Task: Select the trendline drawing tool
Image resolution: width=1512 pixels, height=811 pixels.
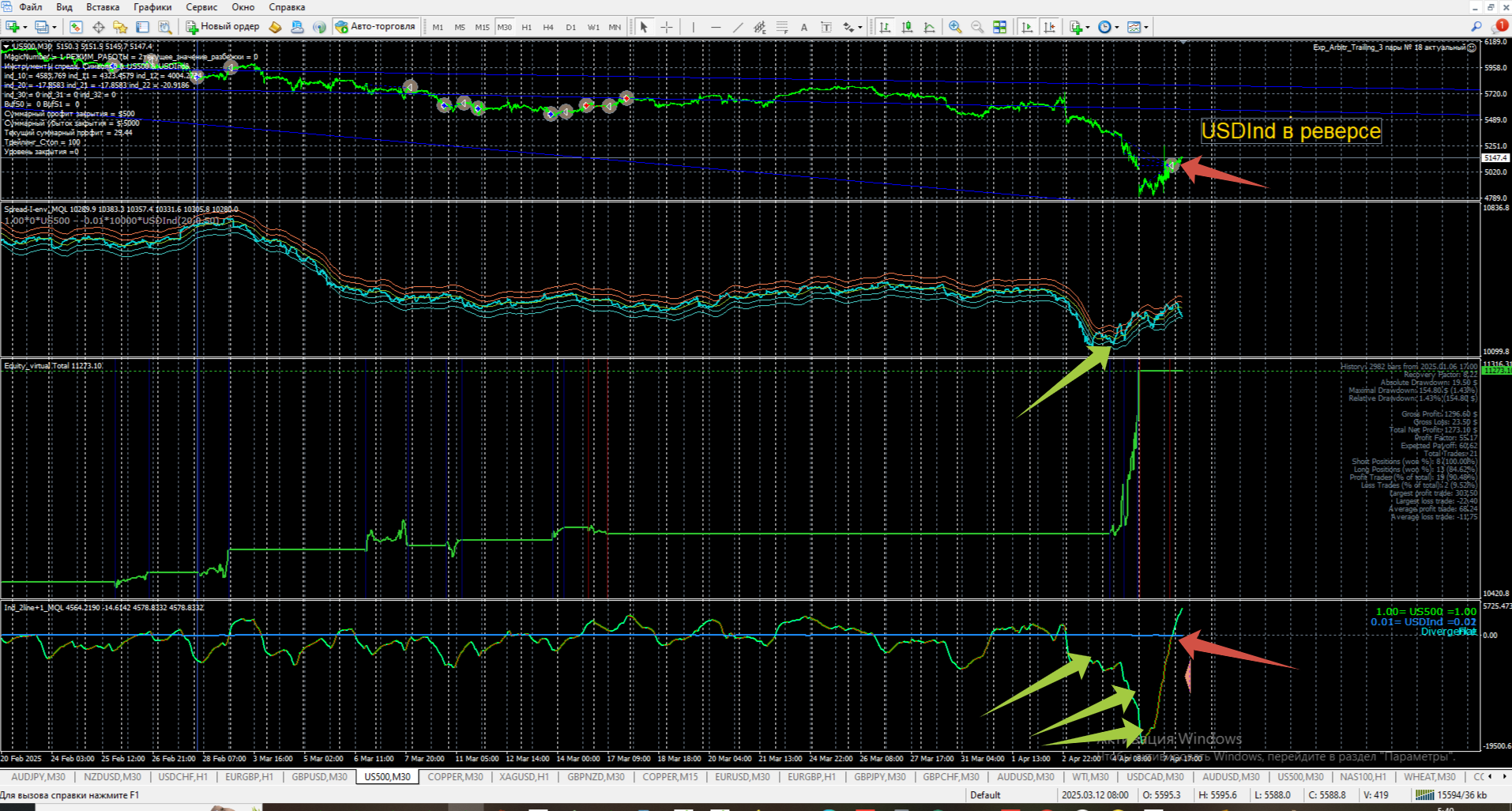Action: point(738,27)
